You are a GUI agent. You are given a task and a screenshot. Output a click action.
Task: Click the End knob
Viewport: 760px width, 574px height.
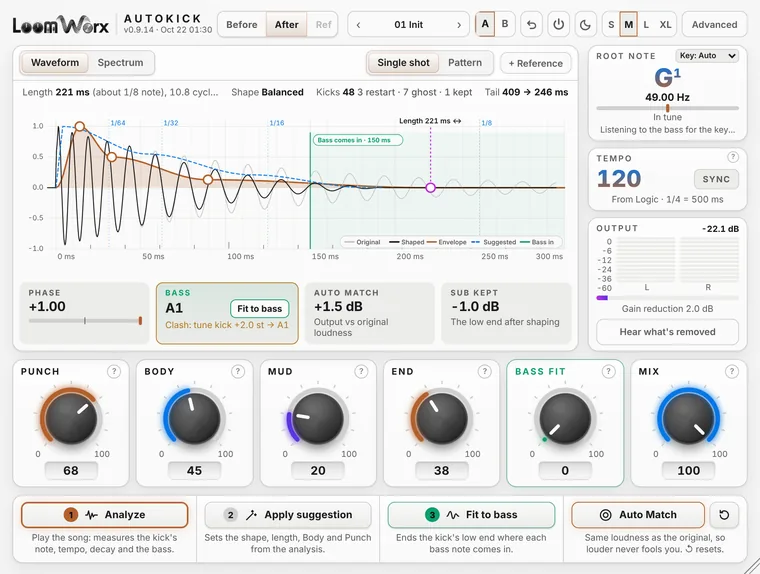point(442,418)
